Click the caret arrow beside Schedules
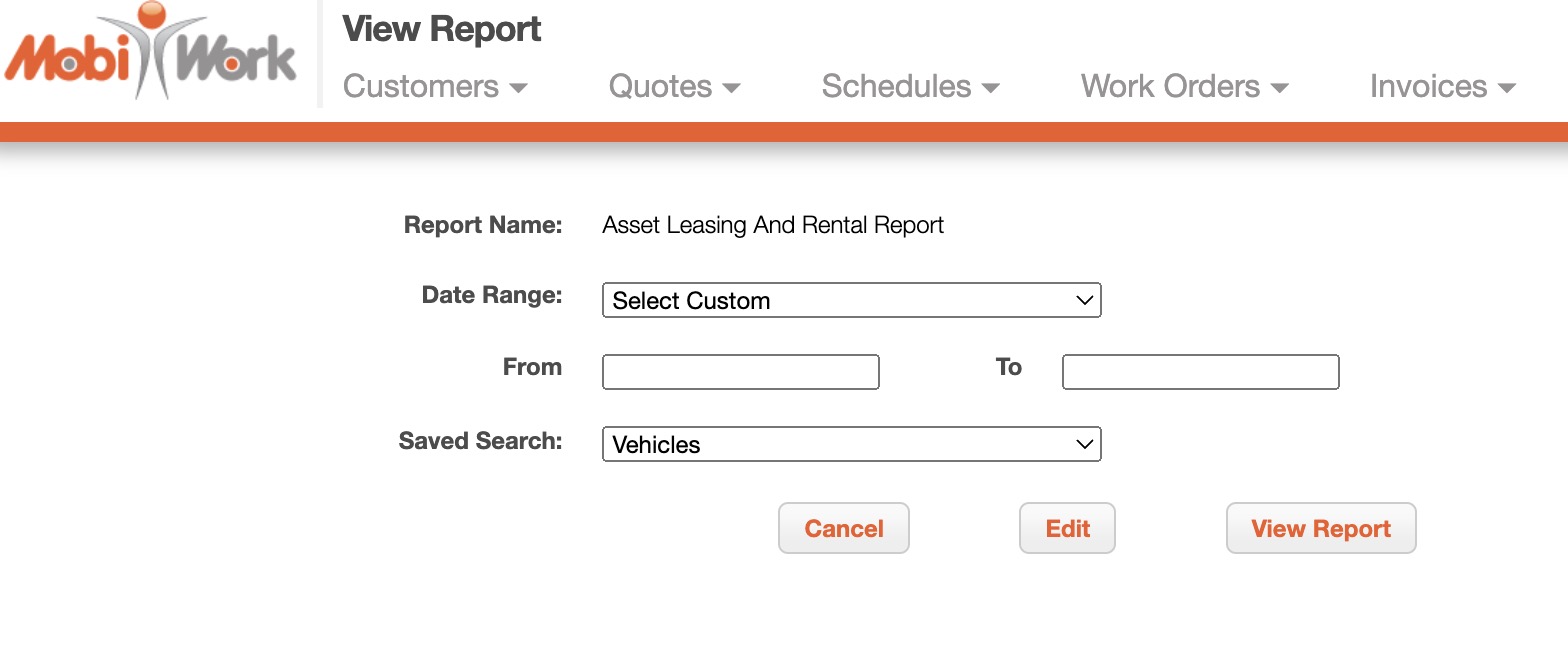Viewport: 1568px width, 654px height. pyautogui.click(x=991, y=88)
